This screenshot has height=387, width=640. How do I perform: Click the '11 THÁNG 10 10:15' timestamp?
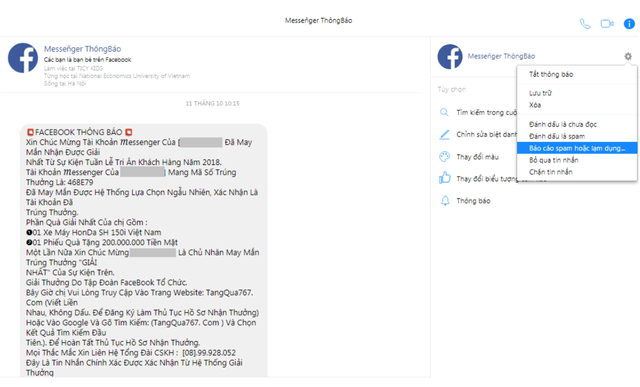(x=212, y=104)
